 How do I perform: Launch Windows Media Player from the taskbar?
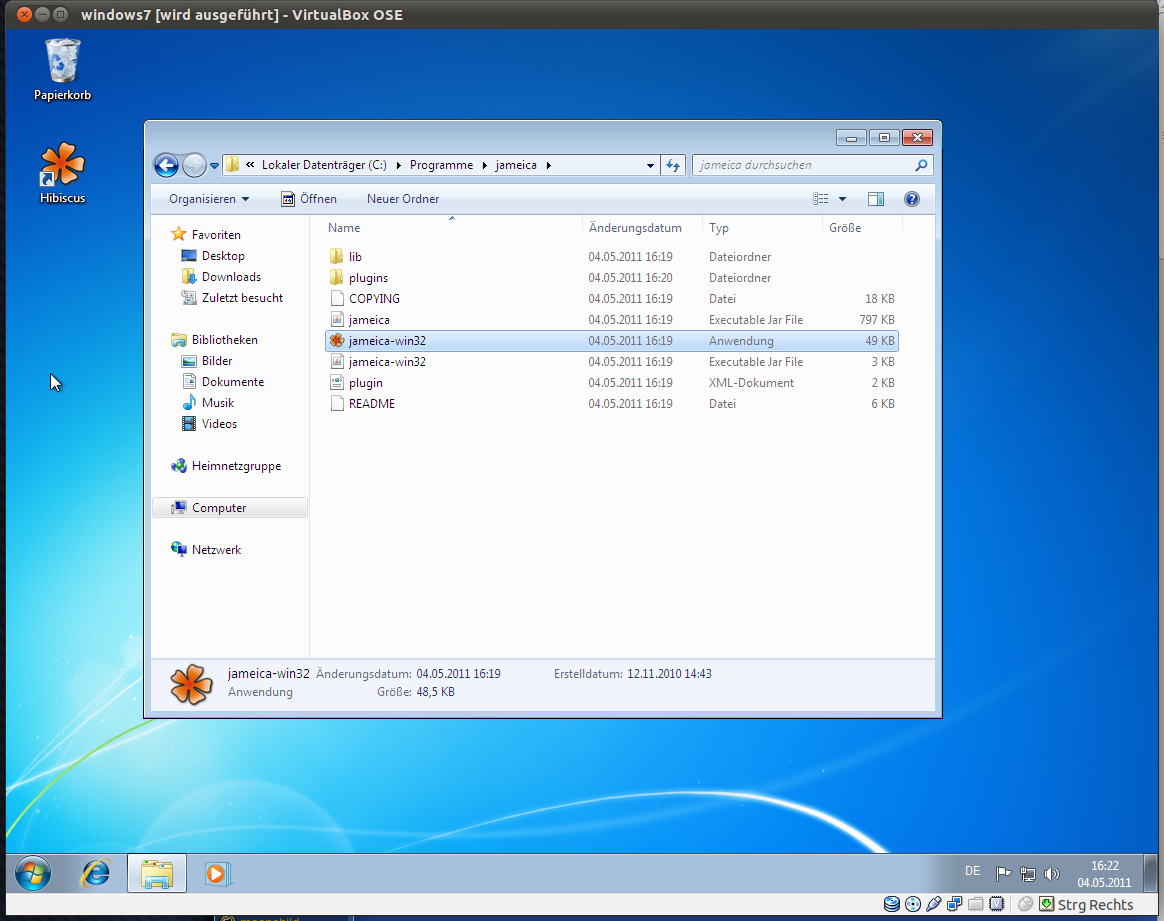(x=217, y=874)
